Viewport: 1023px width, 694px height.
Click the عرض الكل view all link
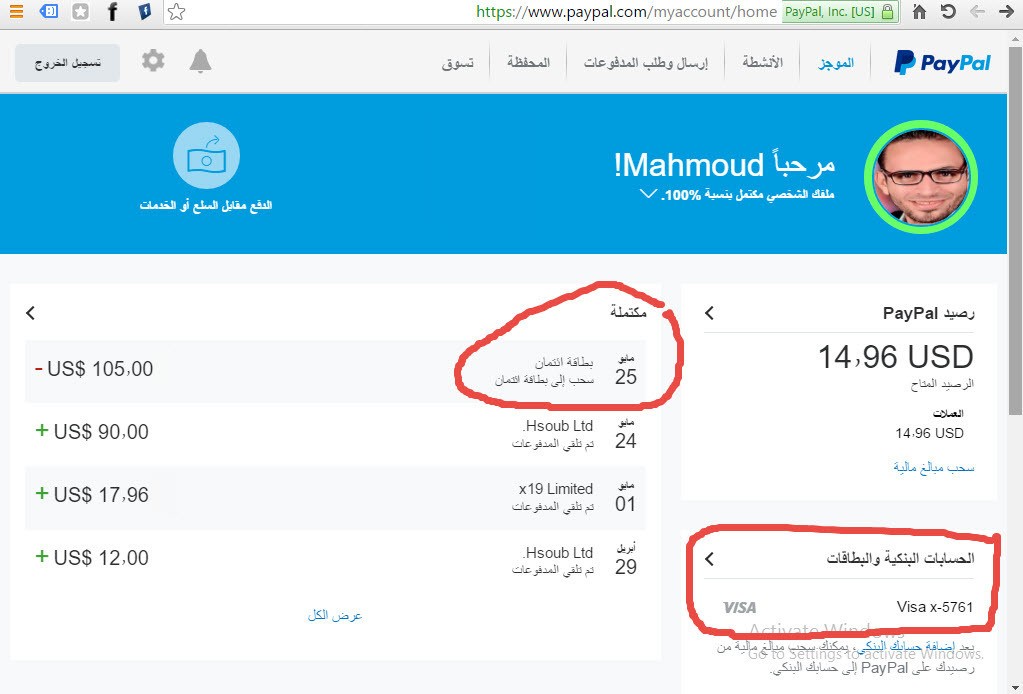pyautogui.click(x=335, y=615)
